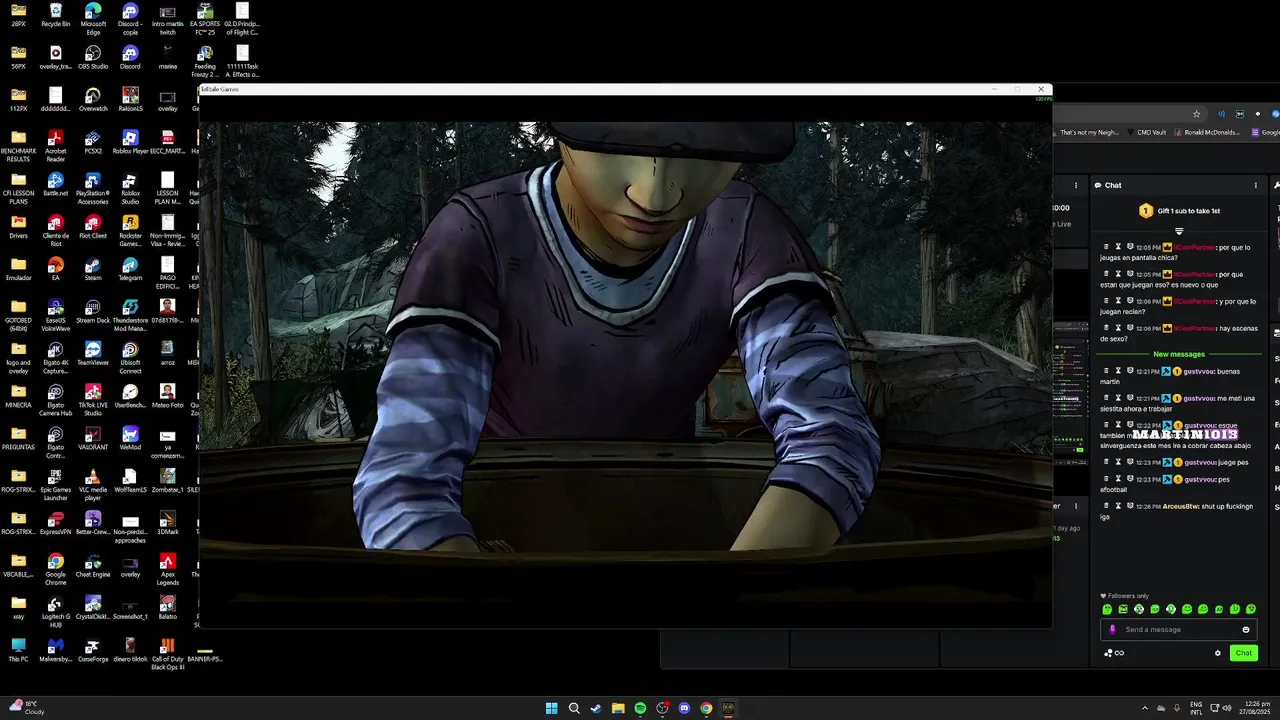Launch ExpressVPN desktop shortcut
The image size is (1280, 720).
click(x=55, y=523)
